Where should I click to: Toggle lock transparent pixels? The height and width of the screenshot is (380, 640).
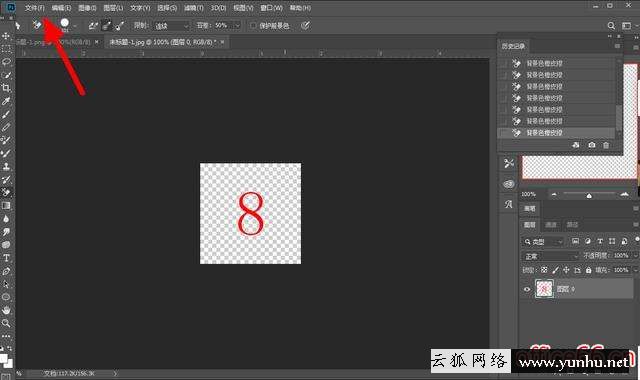click(x=544, y=270)
